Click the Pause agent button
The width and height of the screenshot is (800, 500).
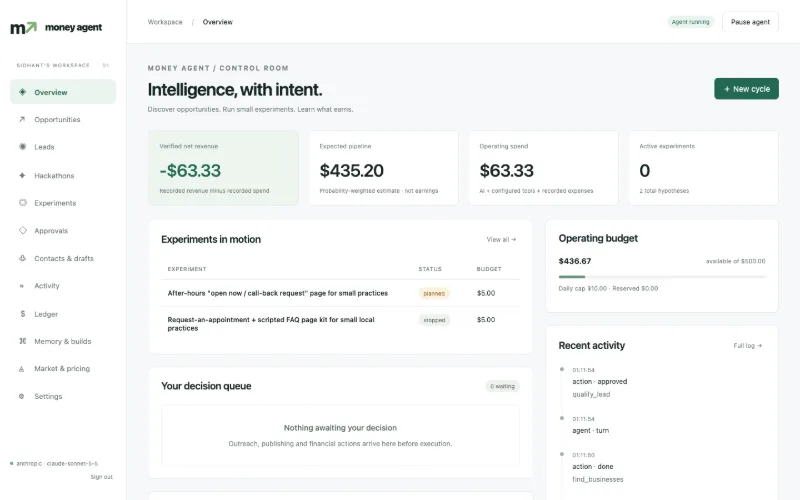(x=750, y=22)
